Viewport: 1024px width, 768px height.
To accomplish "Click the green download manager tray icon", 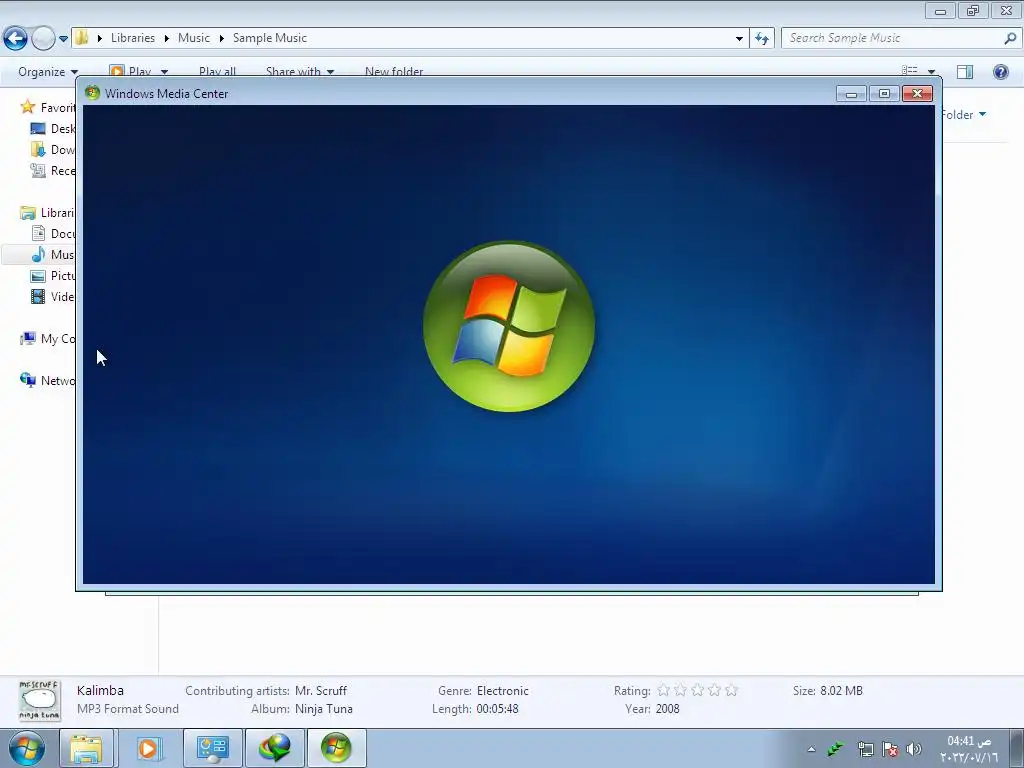I will coord(836,749).
